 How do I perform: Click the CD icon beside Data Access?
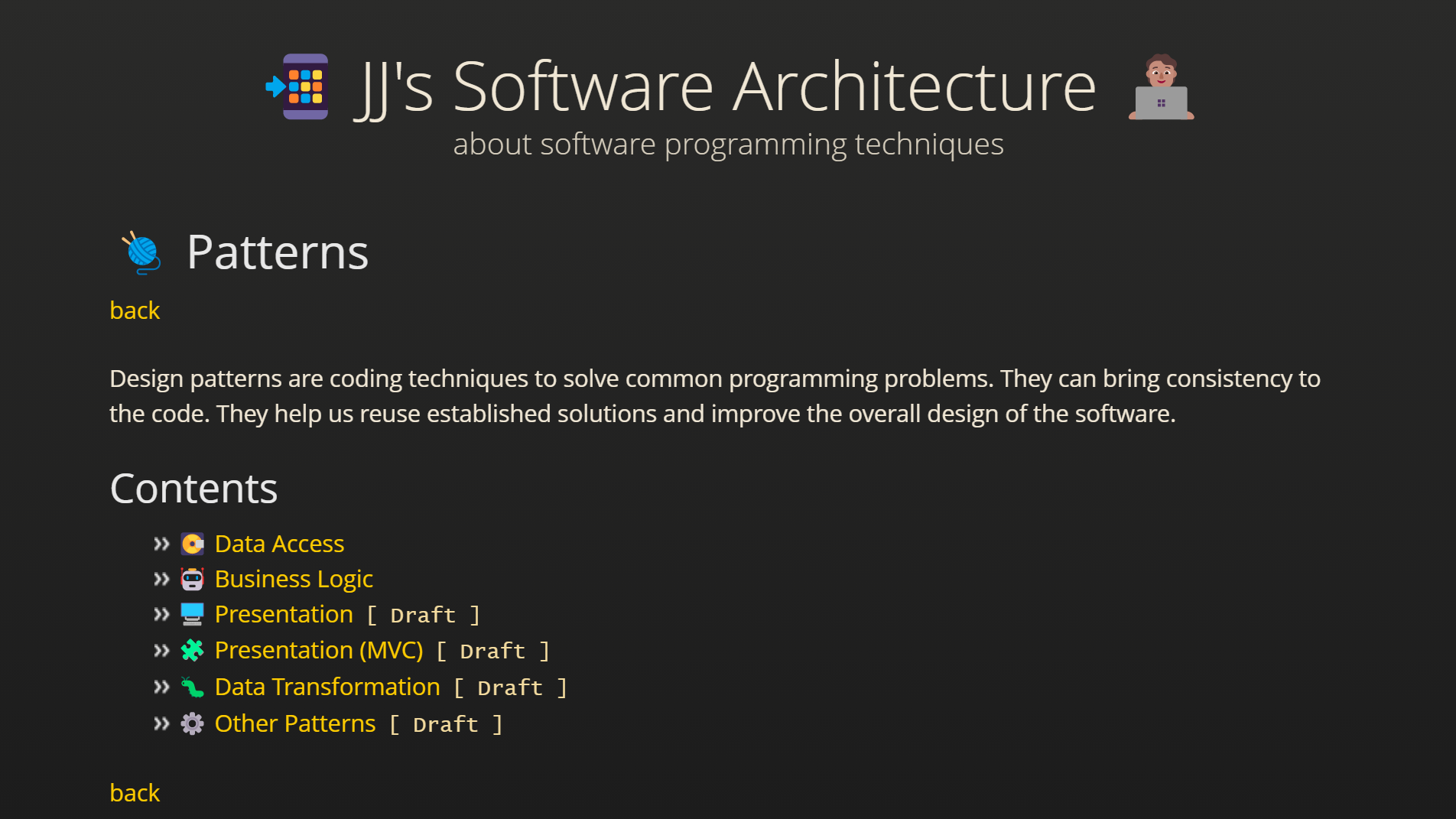[193, 543]
